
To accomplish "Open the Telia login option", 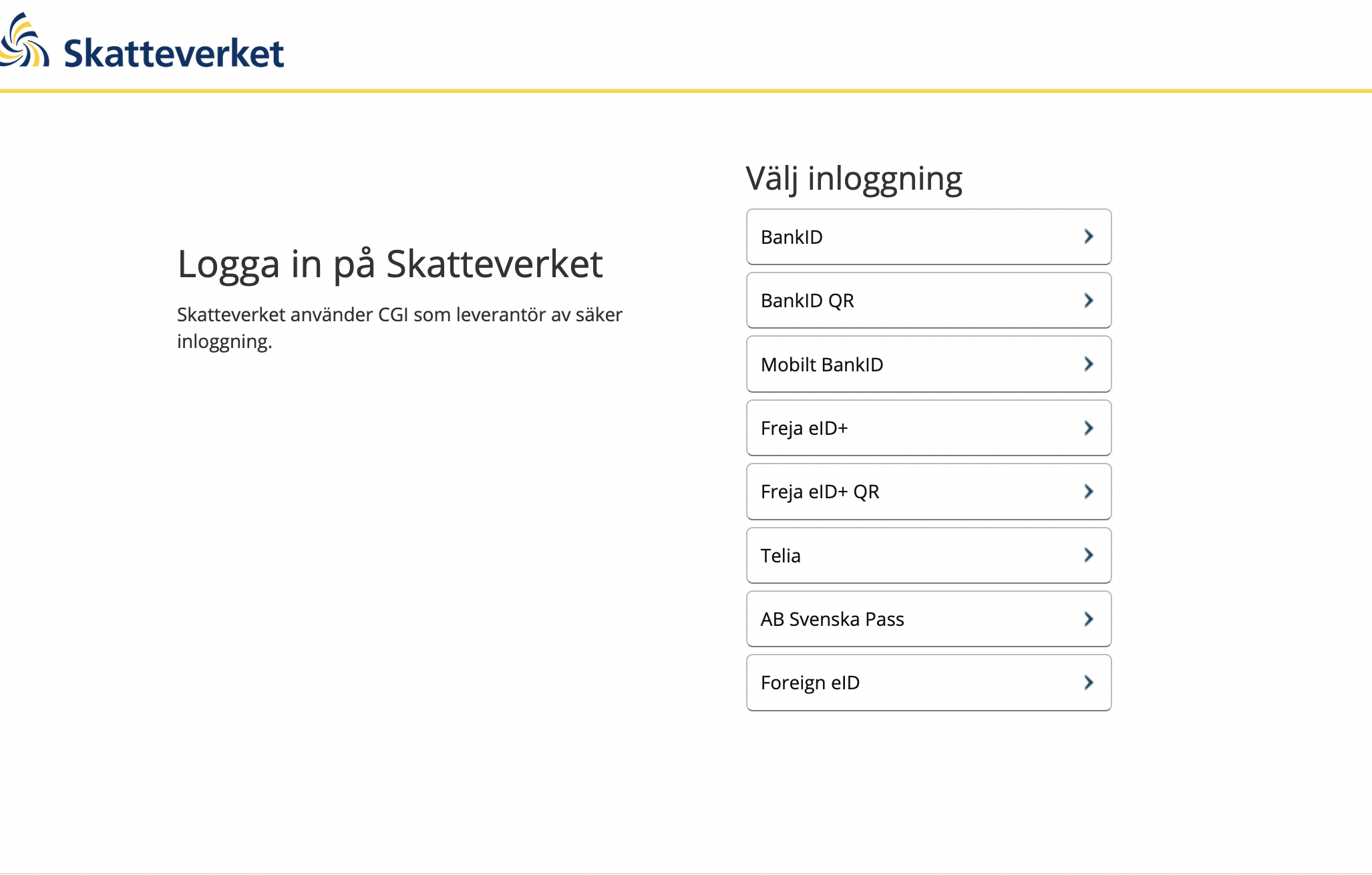I will click(x=928, y=556).
